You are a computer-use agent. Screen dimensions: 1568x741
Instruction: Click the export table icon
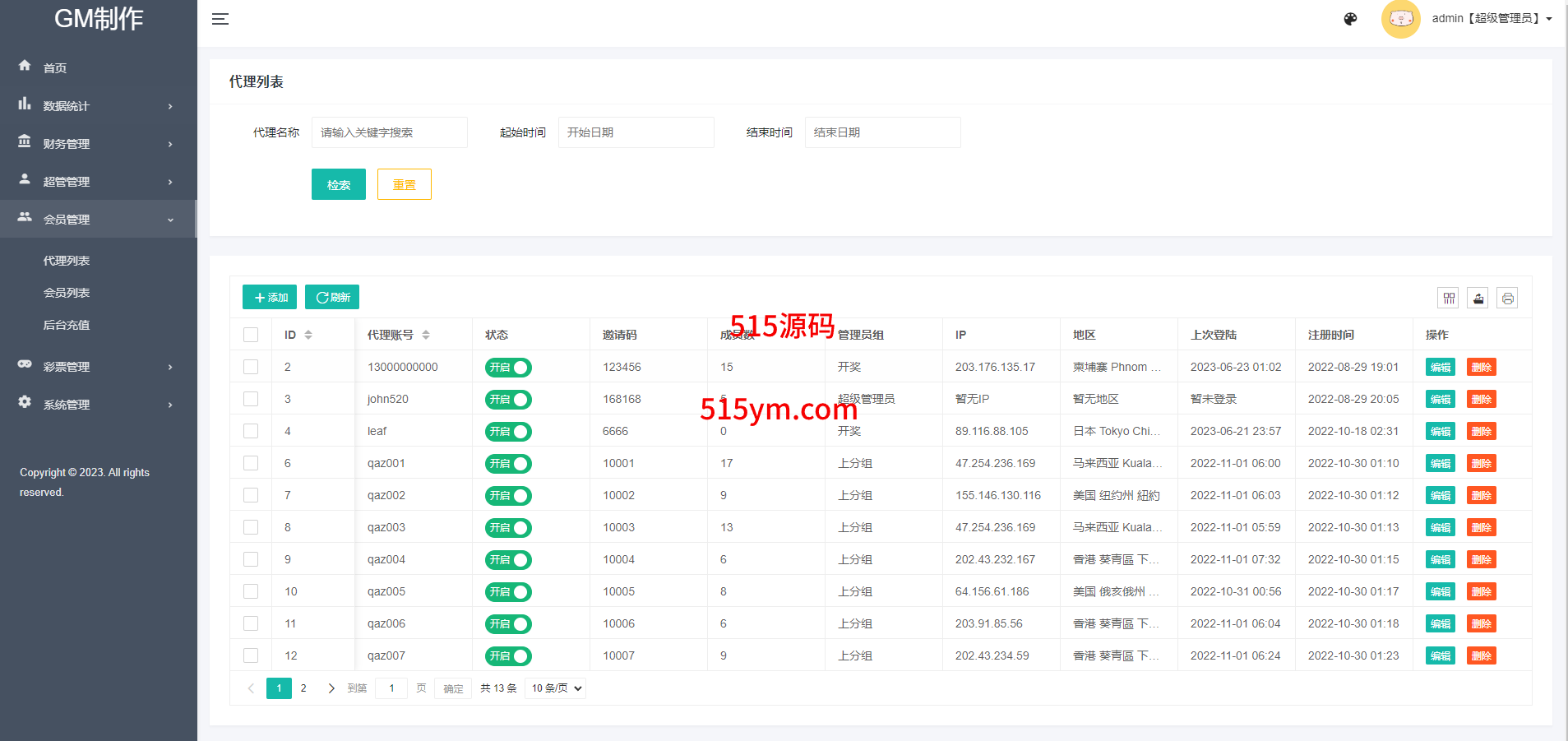1478,299
